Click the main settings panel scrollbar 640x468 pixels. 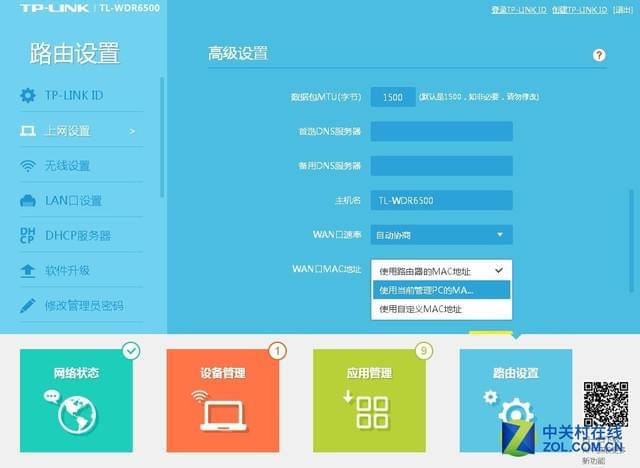coord(632,241)
